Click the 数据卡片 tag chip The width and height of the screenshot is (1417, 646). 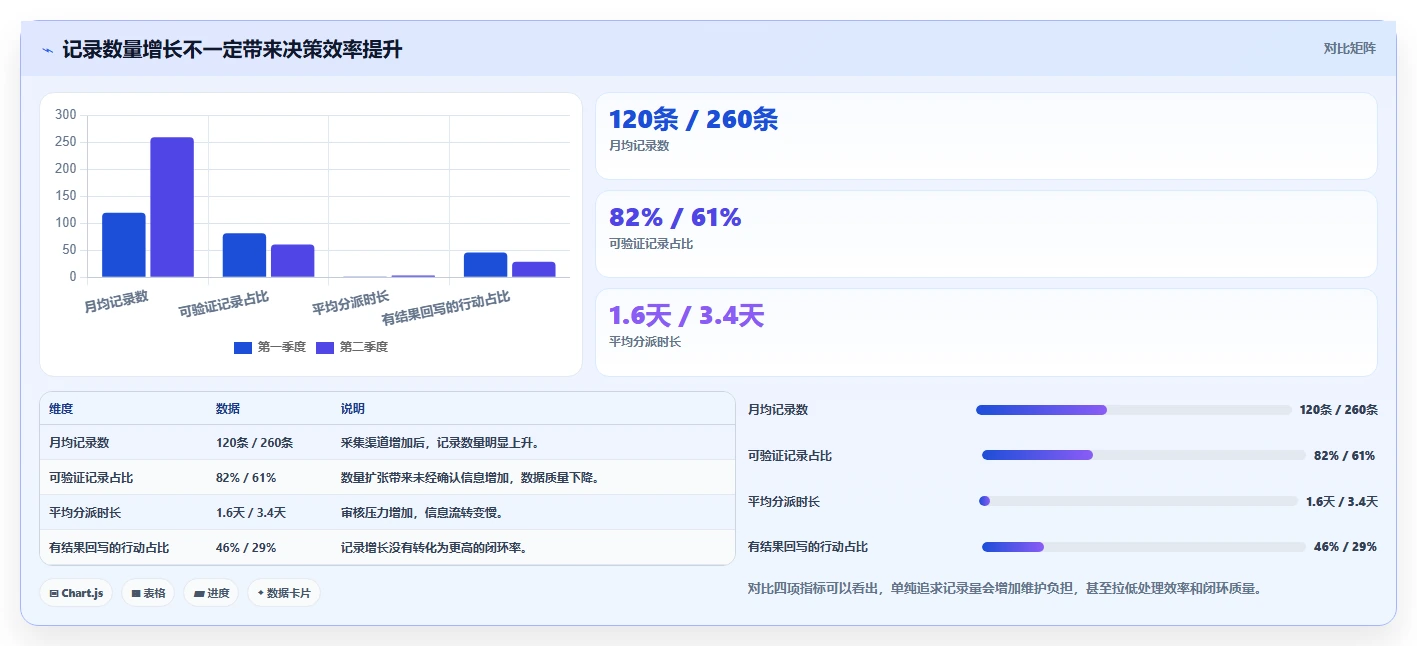(x=284, y=593)
